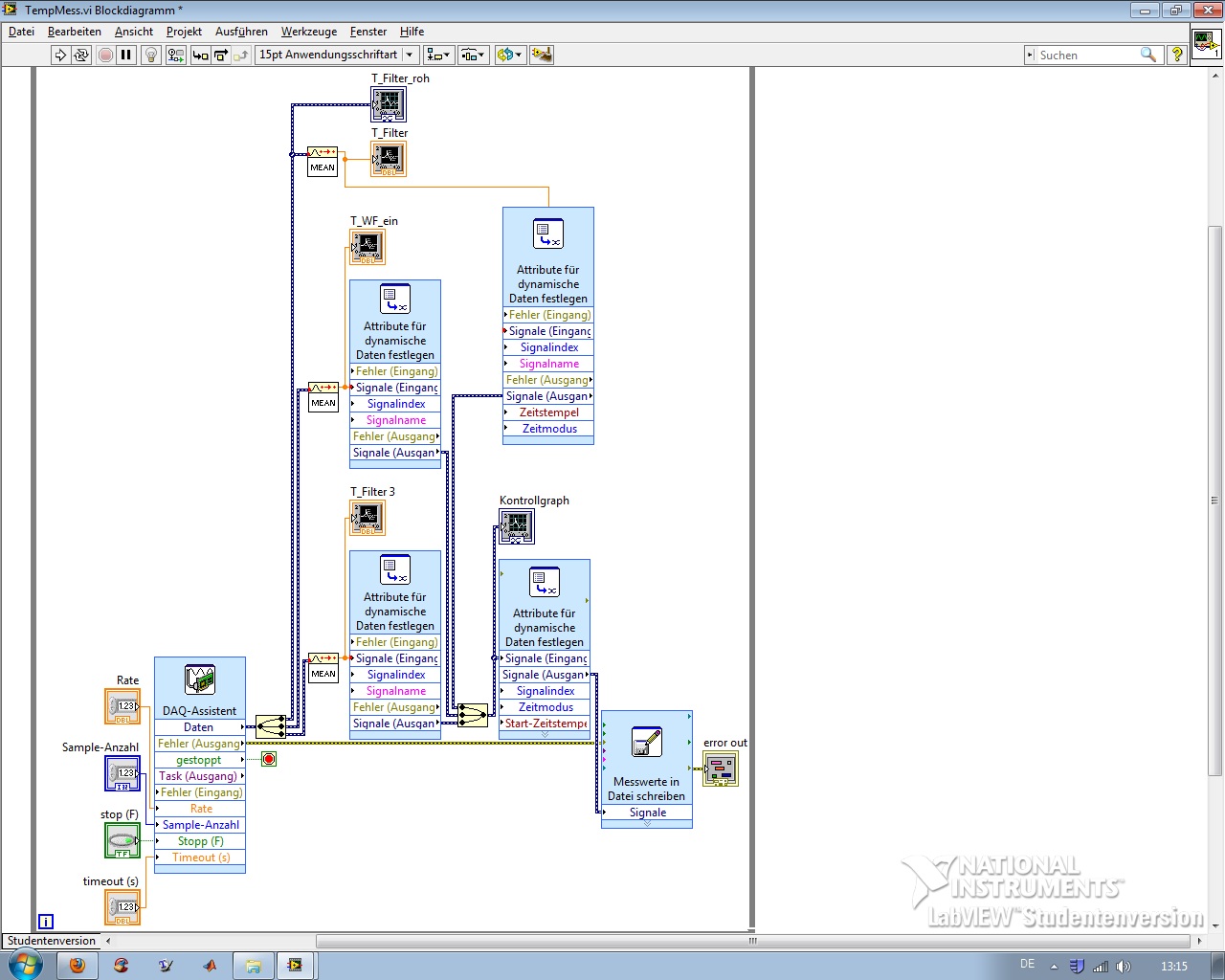Image resolution: width=1225 pixels, height=980 pixels.
Task: Select the T_Filter_roh graph terminal
Action: [389, 104]
